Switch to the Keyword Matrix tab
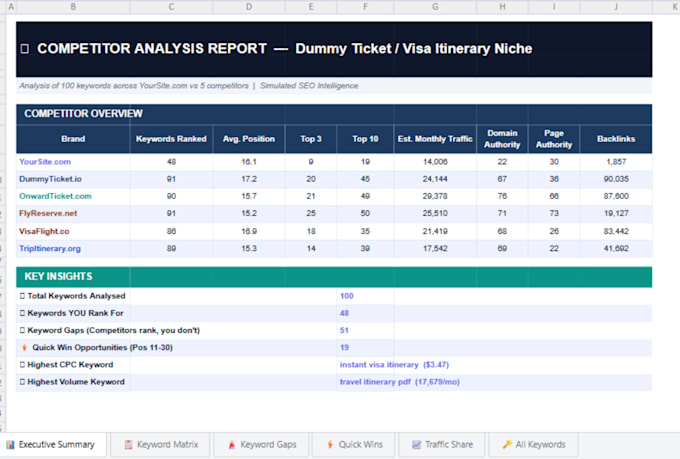 click(160, 445)
